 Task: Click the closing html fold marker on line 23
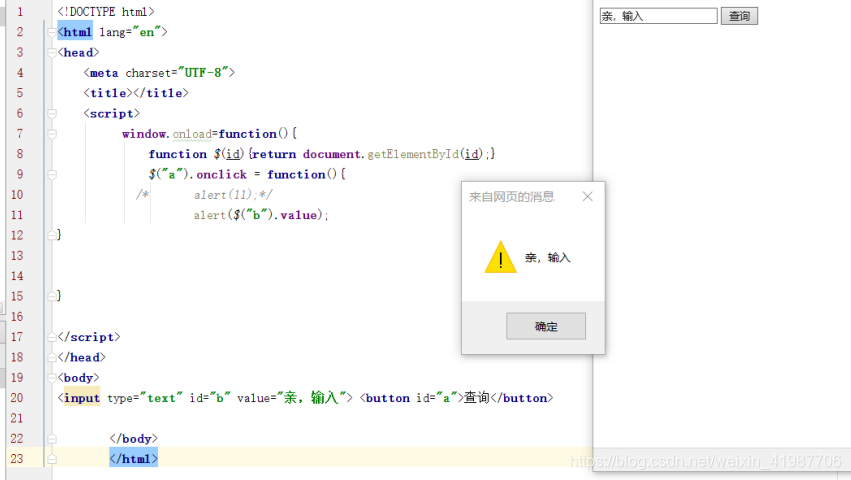point(52,459)
